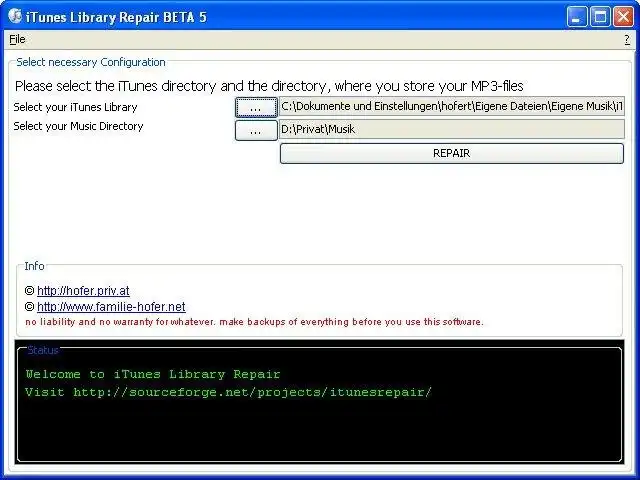
Task: Maximize the iTunes Library Repair window
Action: pos(600,17)
